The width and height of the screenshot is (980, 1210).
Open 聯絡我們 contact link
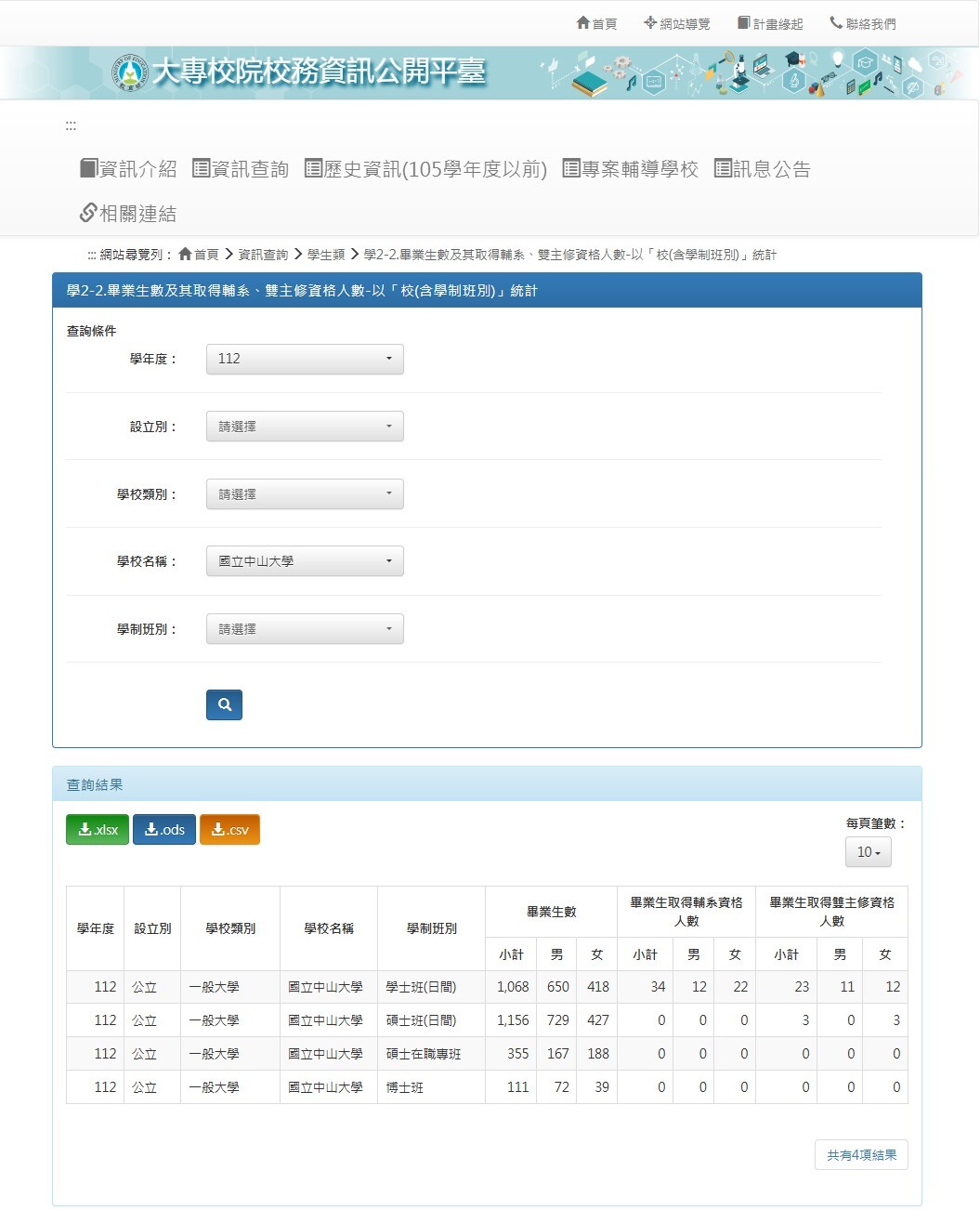pos(863,23)
